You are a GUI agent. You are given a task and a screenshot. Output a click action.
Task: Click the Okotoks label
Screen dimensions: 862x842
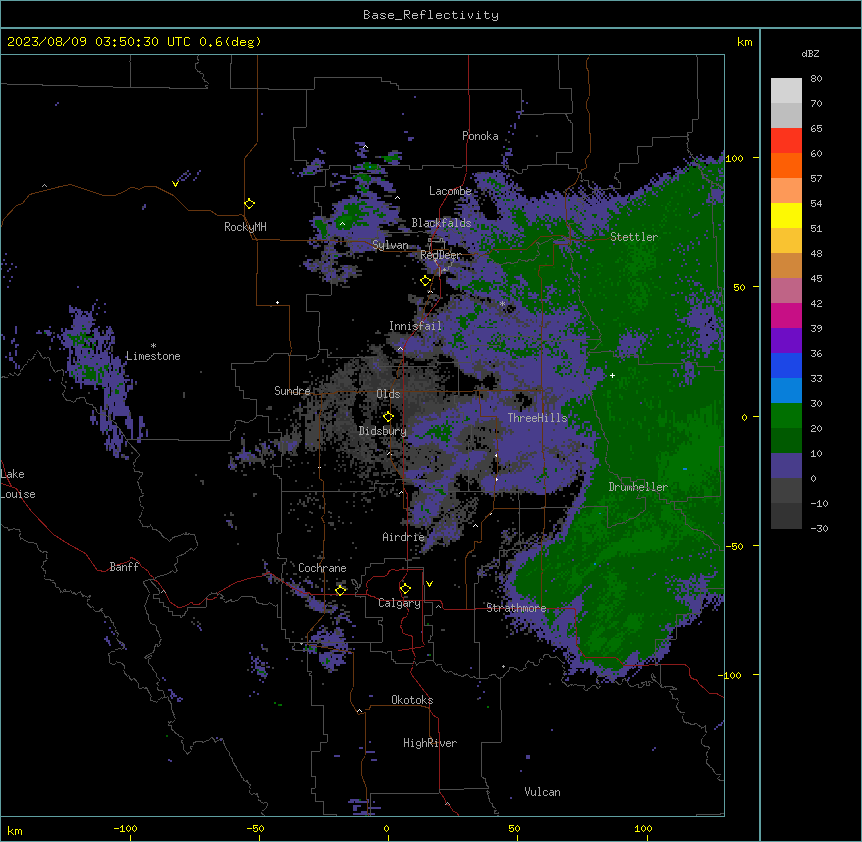[412, 700]
